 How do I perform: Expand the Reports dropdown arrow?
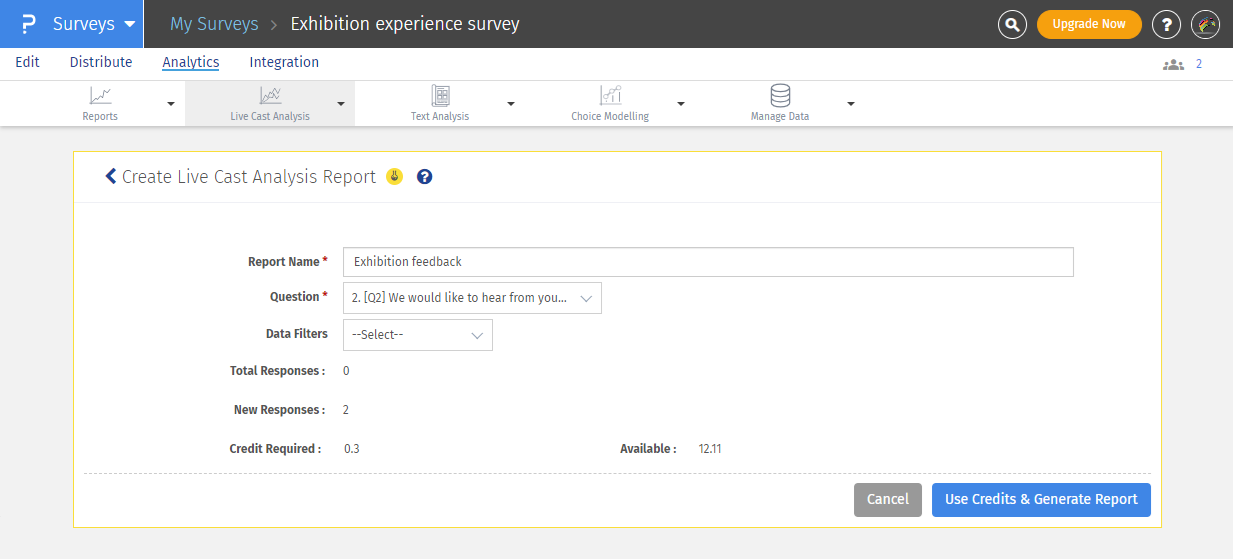[171, 103]
